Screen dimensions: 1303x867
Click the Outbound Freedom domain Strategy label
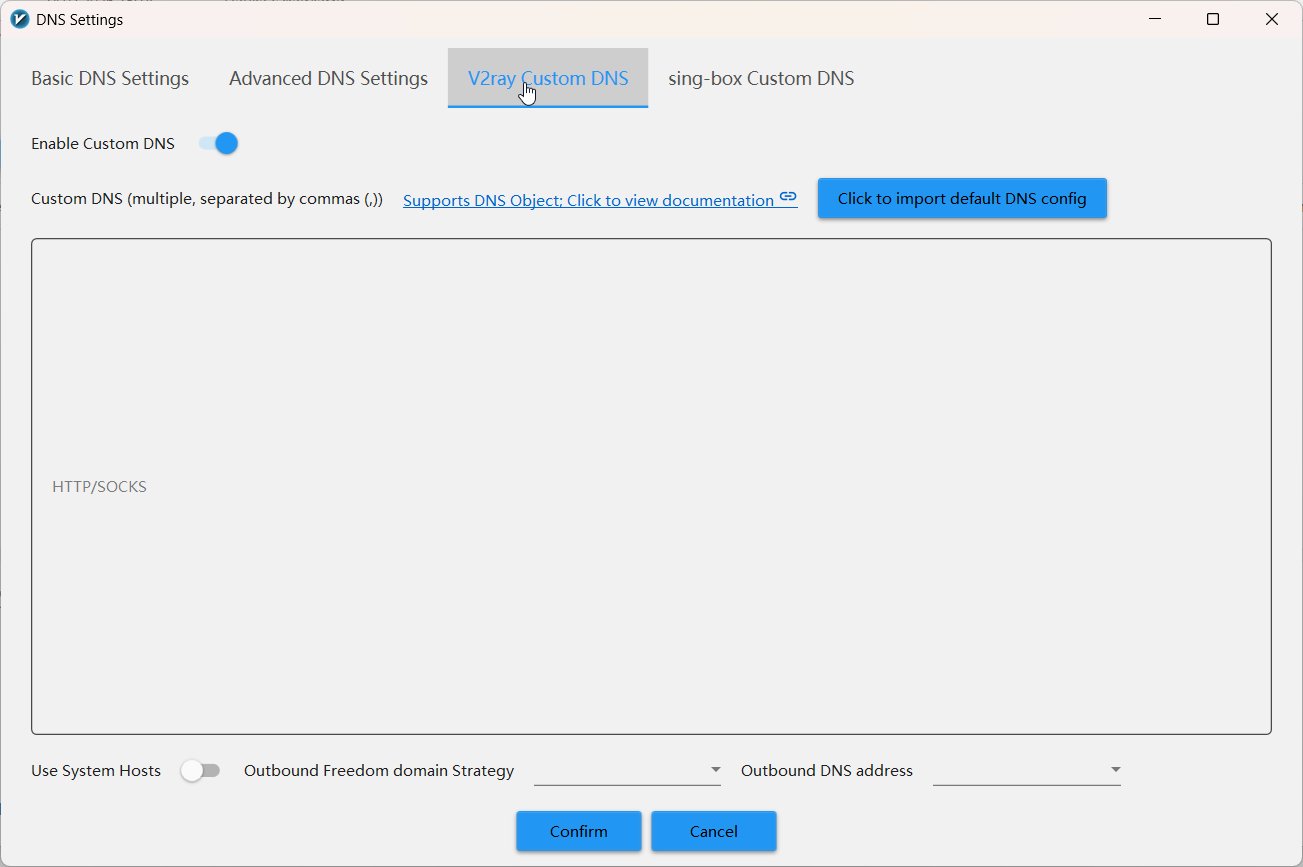379,771
